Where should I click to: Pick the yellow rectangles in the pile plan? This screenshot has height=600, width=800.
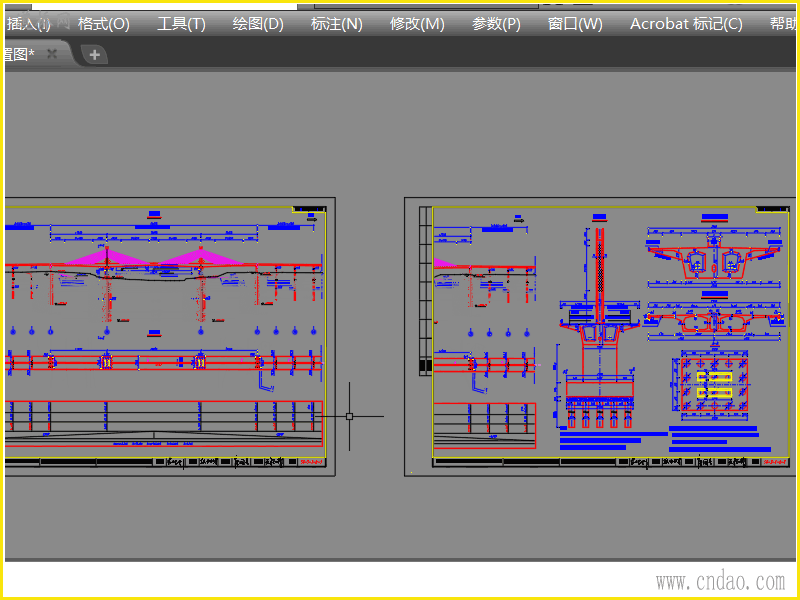pyautogui.click(x=715, y=385)
